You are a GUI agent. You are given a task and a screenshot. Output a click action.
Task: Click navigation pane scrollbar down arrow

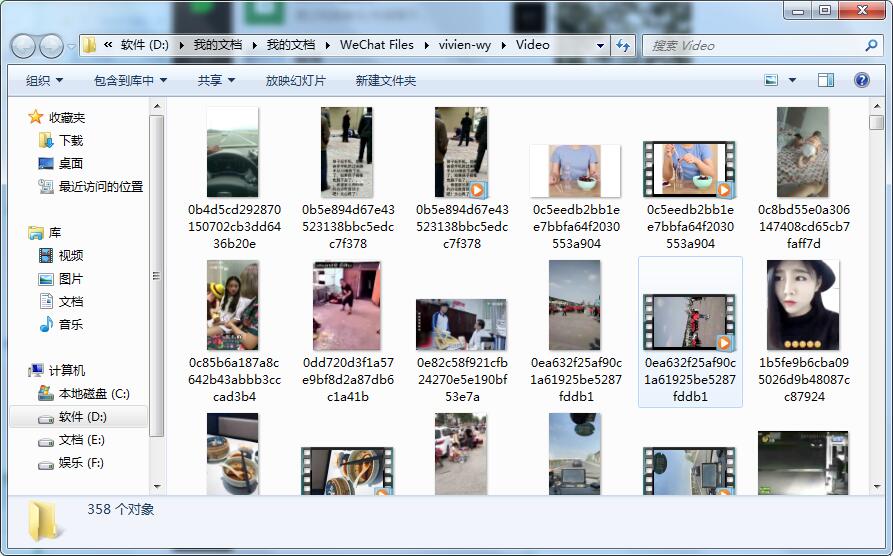tap(157, 487)
